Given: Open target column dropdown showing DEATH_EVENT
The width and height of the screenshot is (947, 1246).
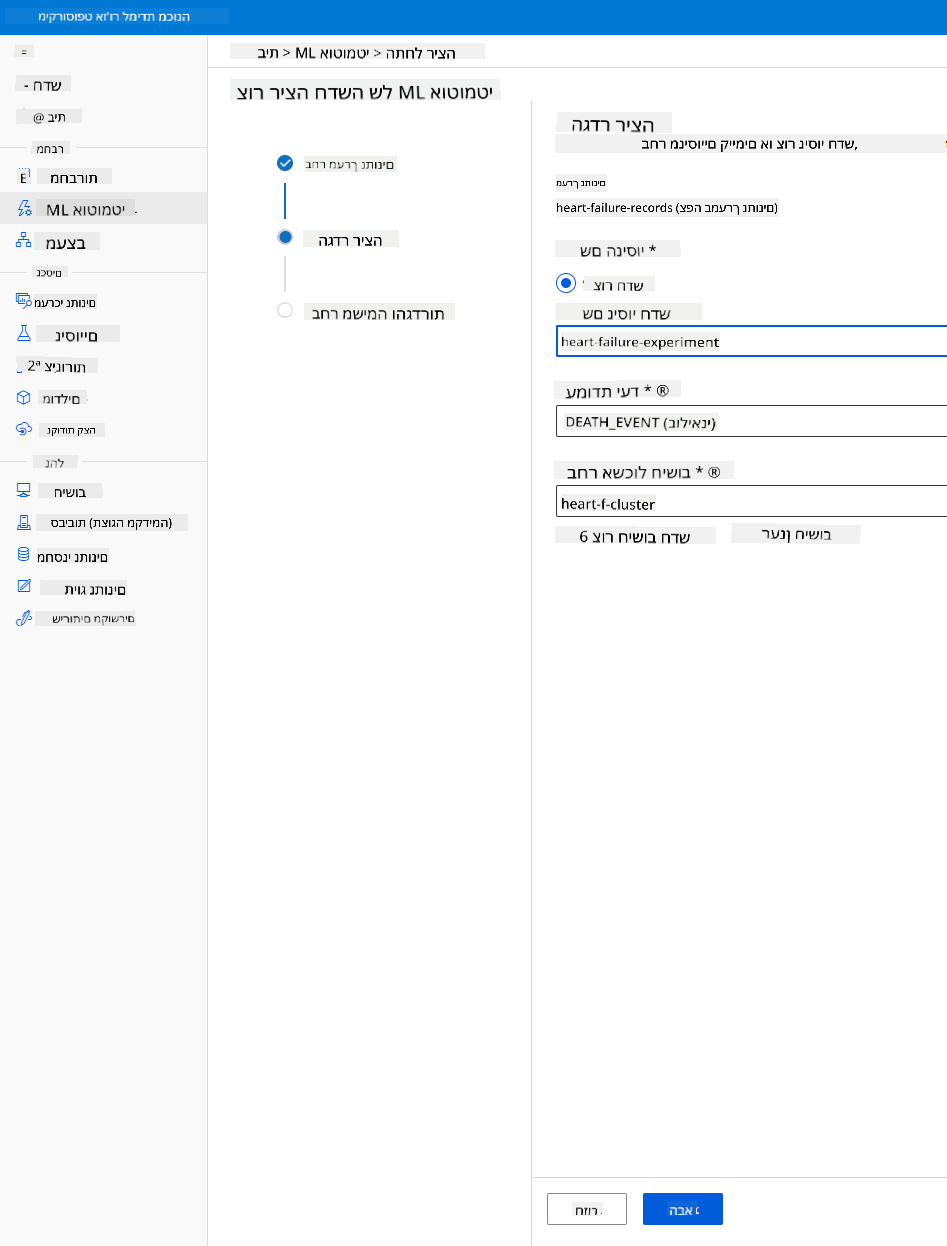Looking at the screenshot, I should [751, 422].
